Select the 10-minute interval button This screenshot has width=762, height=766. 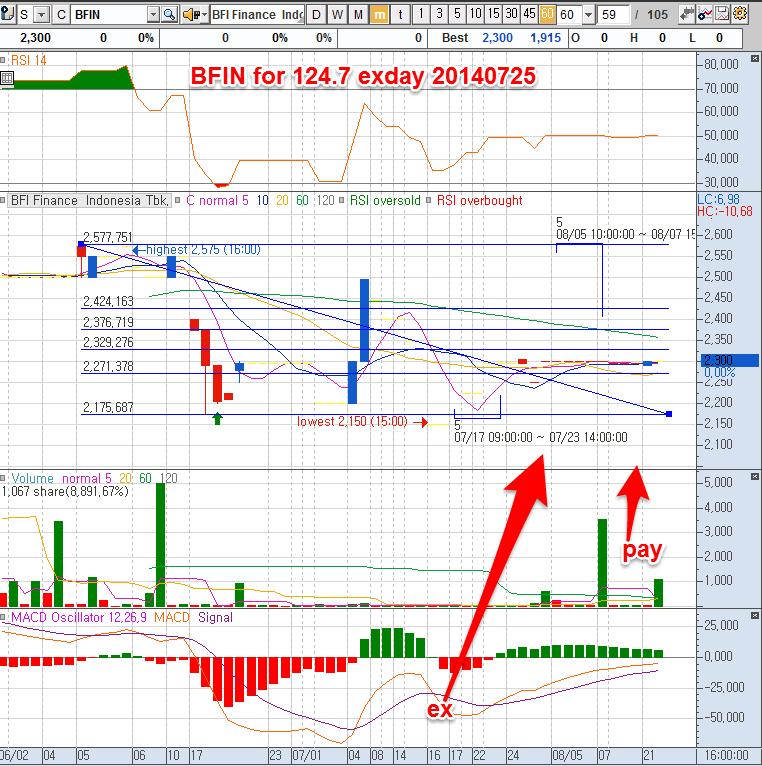[x=475, y=14]
